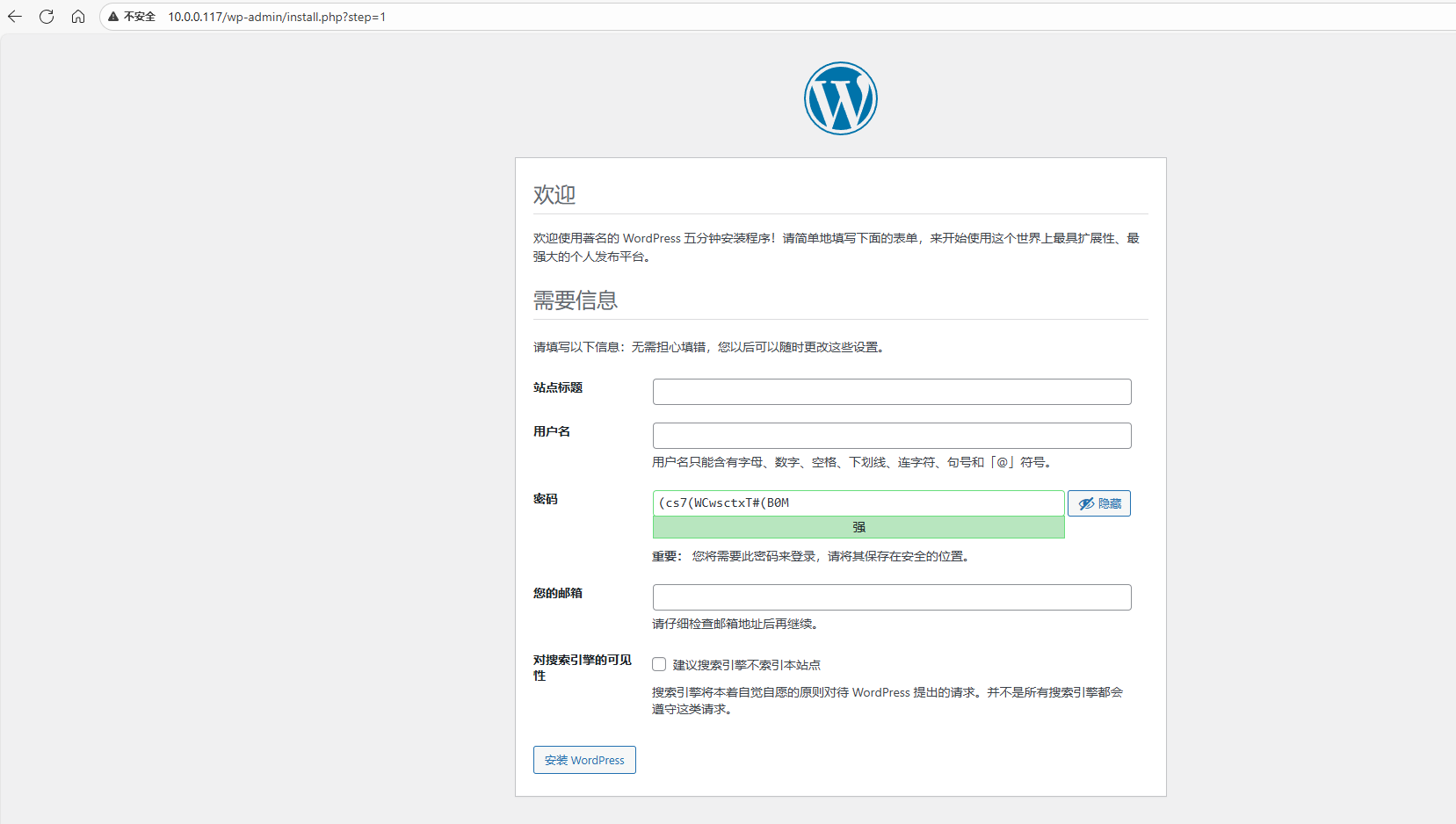
Task: Click the 站点标题 label
Action: click(x=558, y=387)
